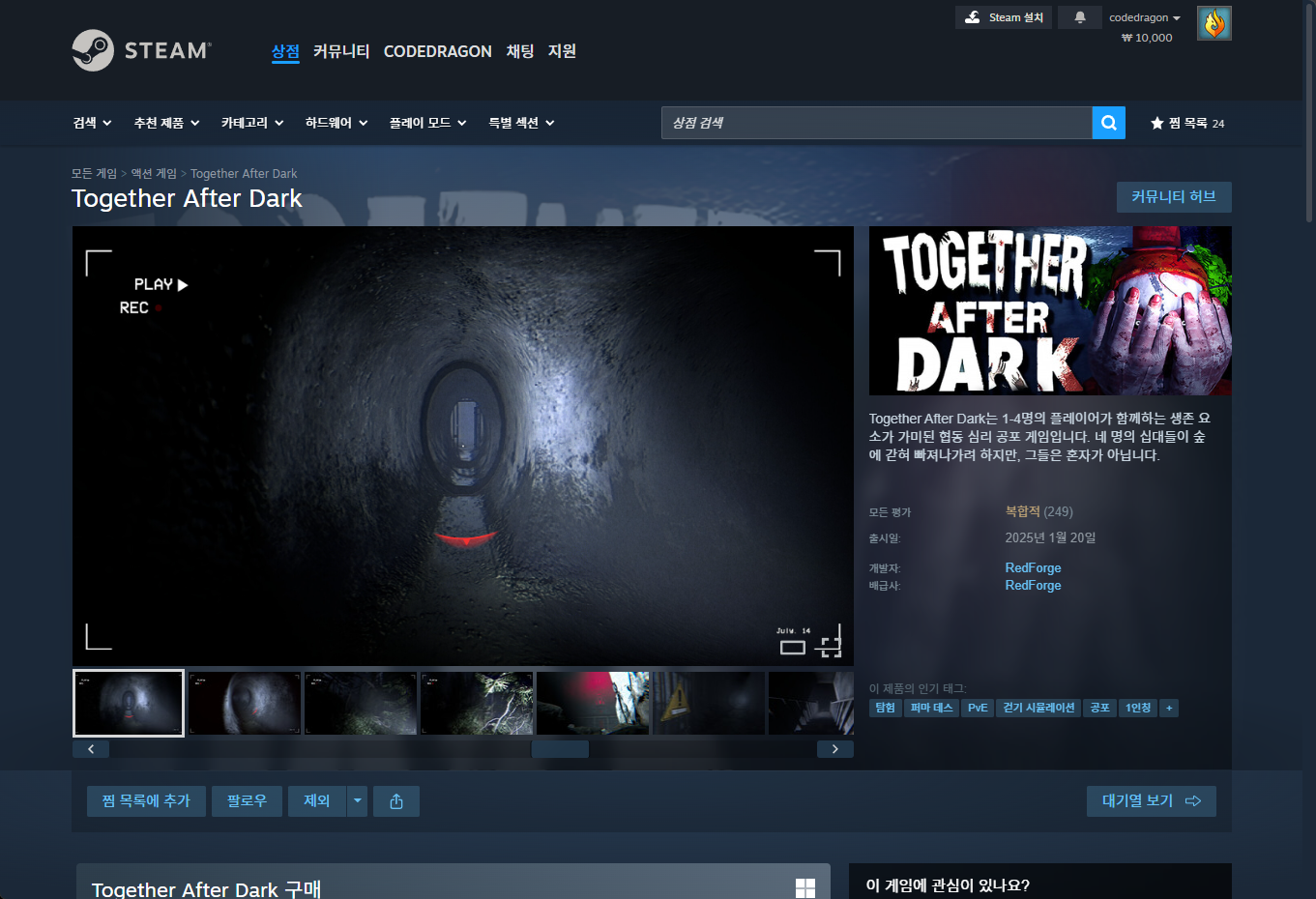Open 찜 목록 wishlist with star icon
This screenshot has width=1316, height=899.
click(1187, 123)
